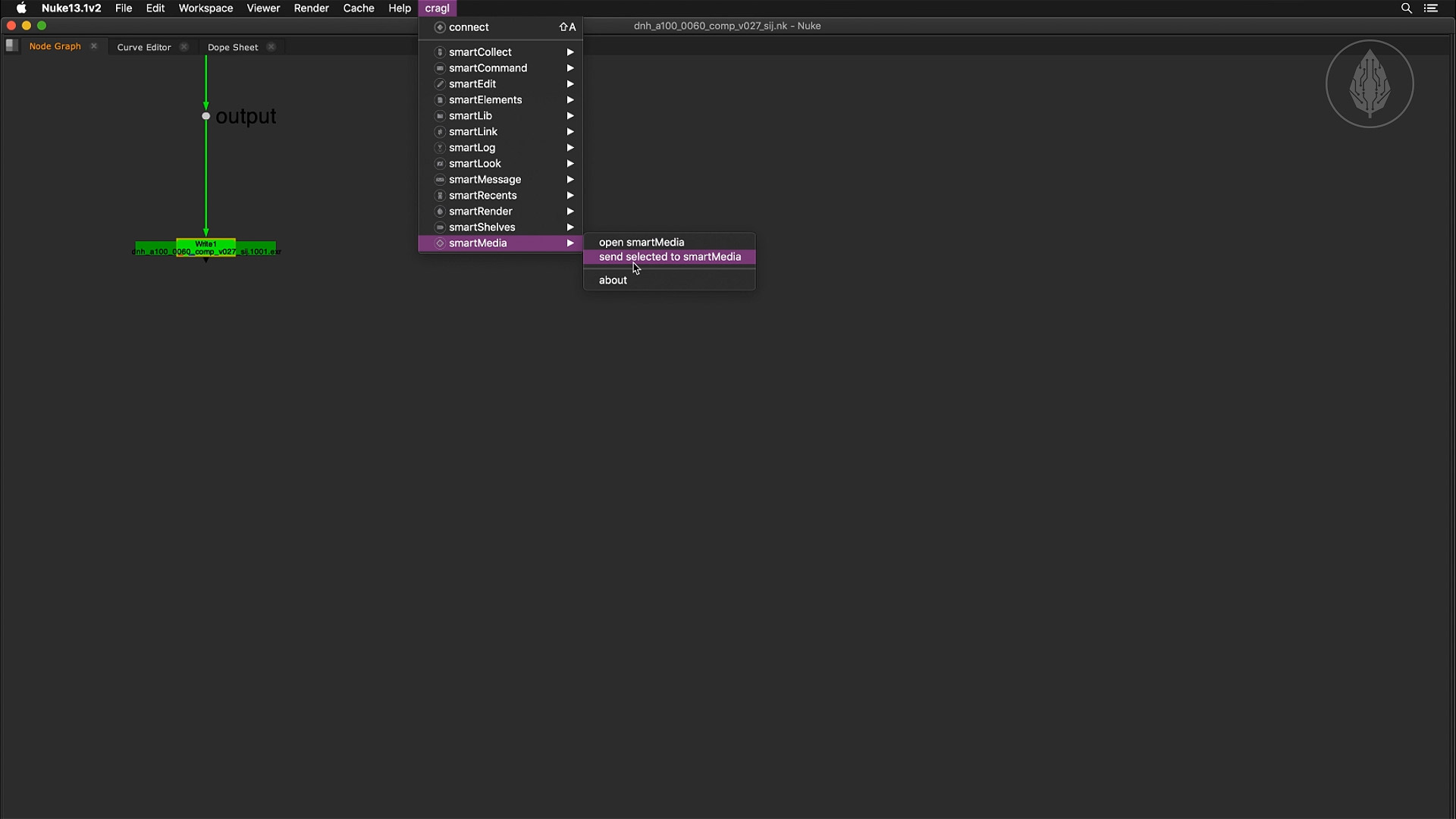Click the smartLib icon
Image resolution: width=1456 pixels, height=819 pixels.
tap(440, 116)
